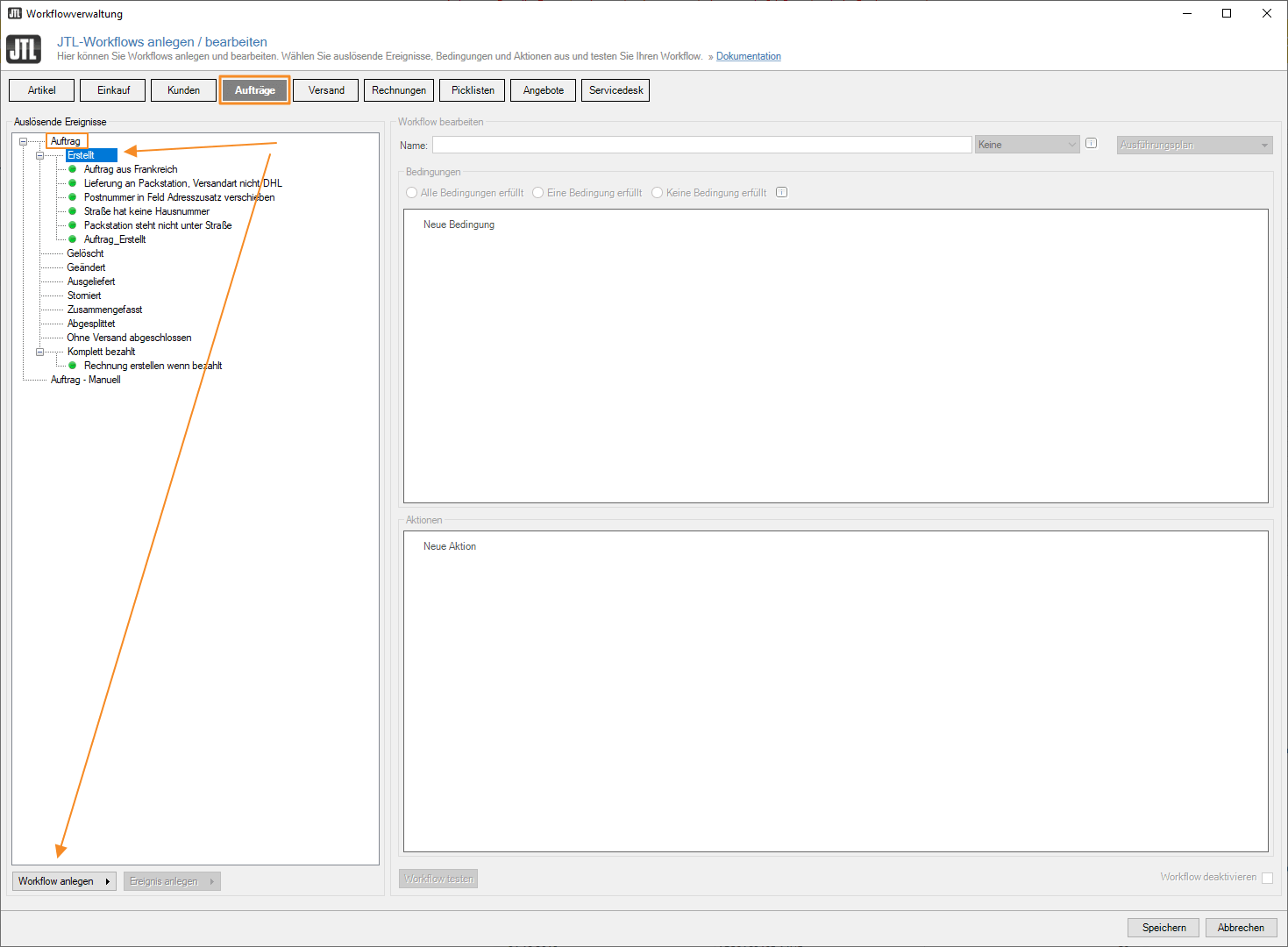
Task: Click info icon next to Keine dropdown
Action: tap(1091, 143)
